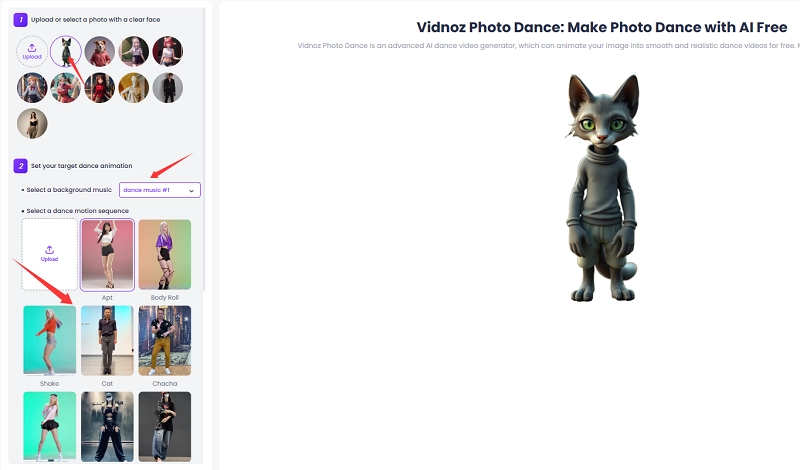
Task: Select dancer in gray jeans thumbnail
Action: point(165,427)
